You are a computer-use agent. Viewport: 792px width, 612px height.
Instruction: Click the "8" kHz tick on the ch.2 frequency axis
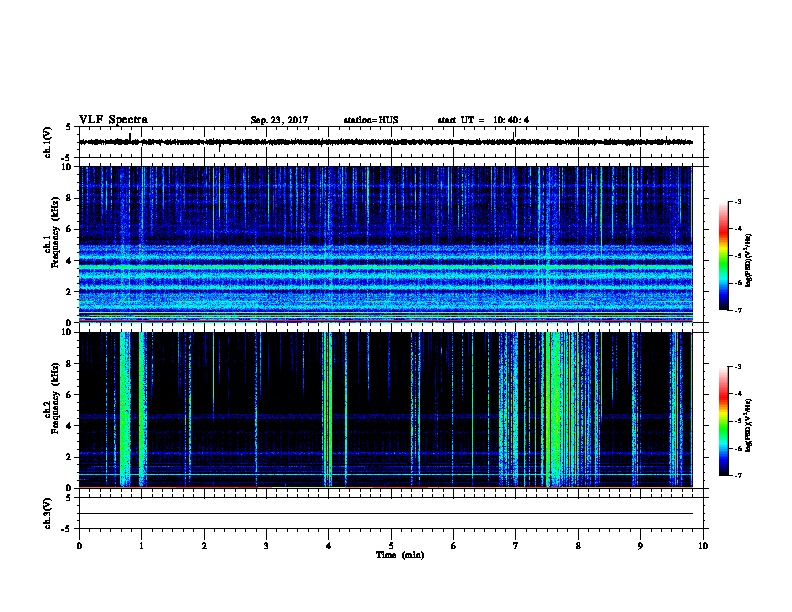70,364
